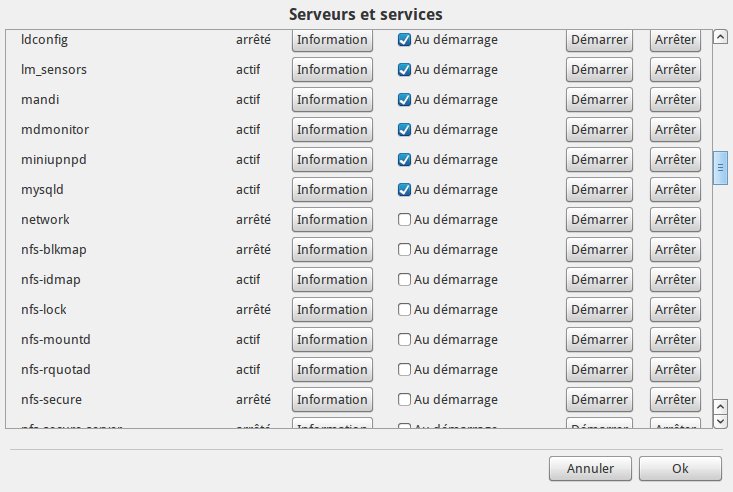Image resolution: width=733 pixels, height=492 pixels.
Task: Start the network service with Démarrer
Action: tap(599, 220)
